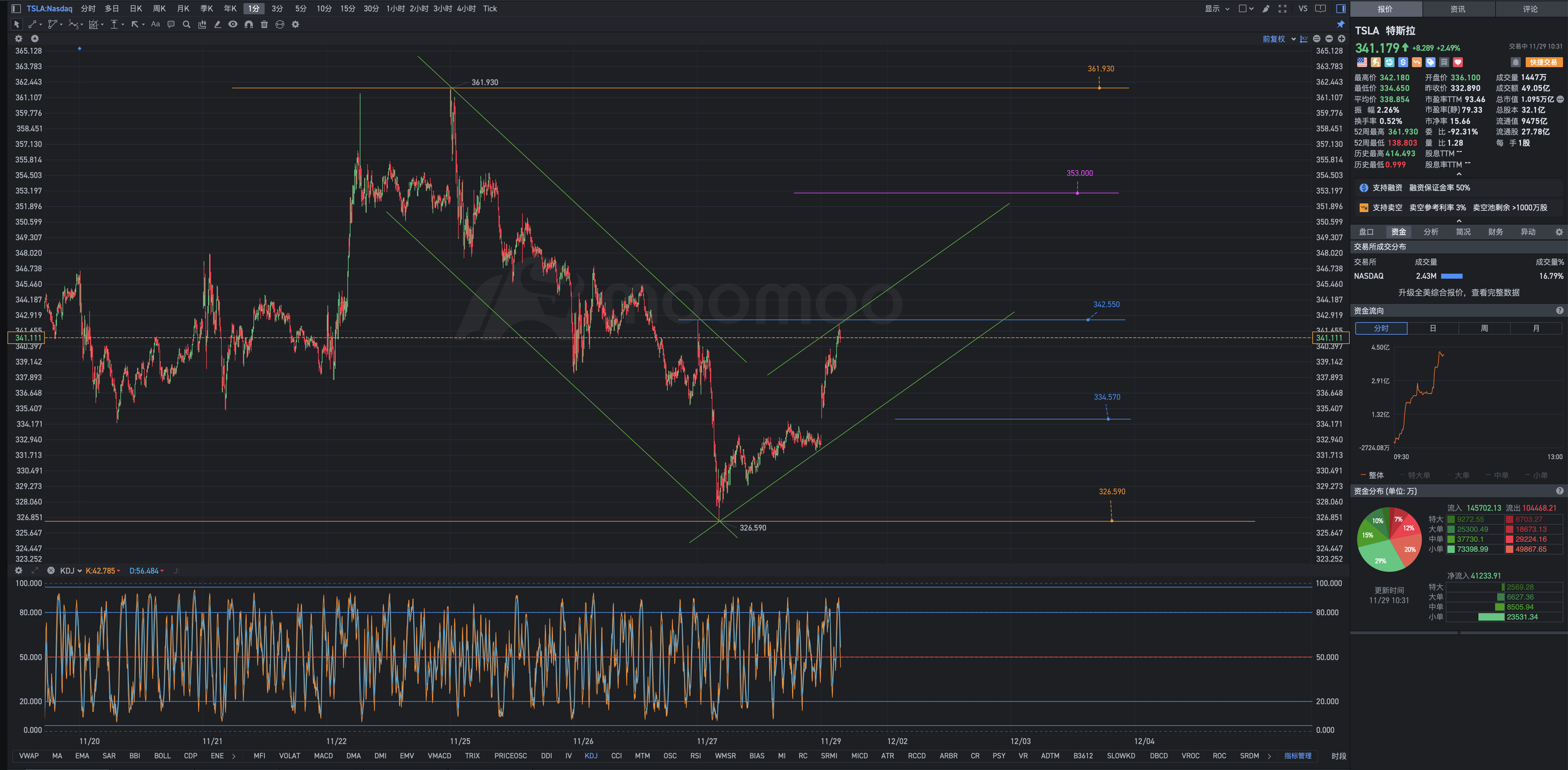
Task: Click the 快捷交易 quick trade button
Action: coord(1544,62)
